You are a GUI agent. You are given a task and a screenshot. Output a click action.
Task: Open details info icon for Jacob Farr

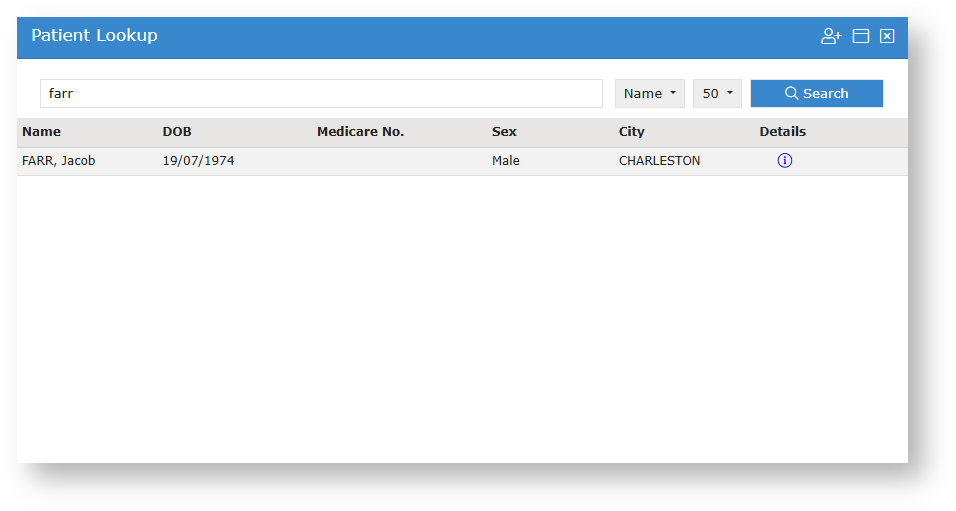pos(784,161)
